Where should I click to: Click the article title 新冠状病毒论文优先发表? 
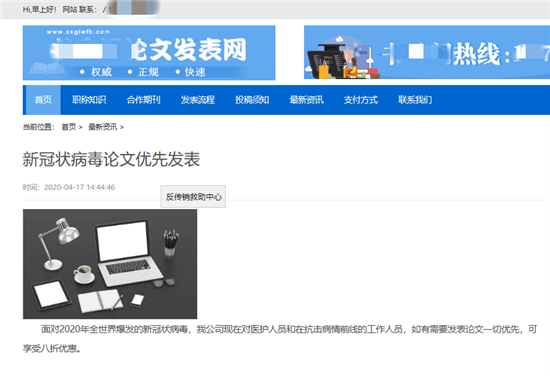111,159
